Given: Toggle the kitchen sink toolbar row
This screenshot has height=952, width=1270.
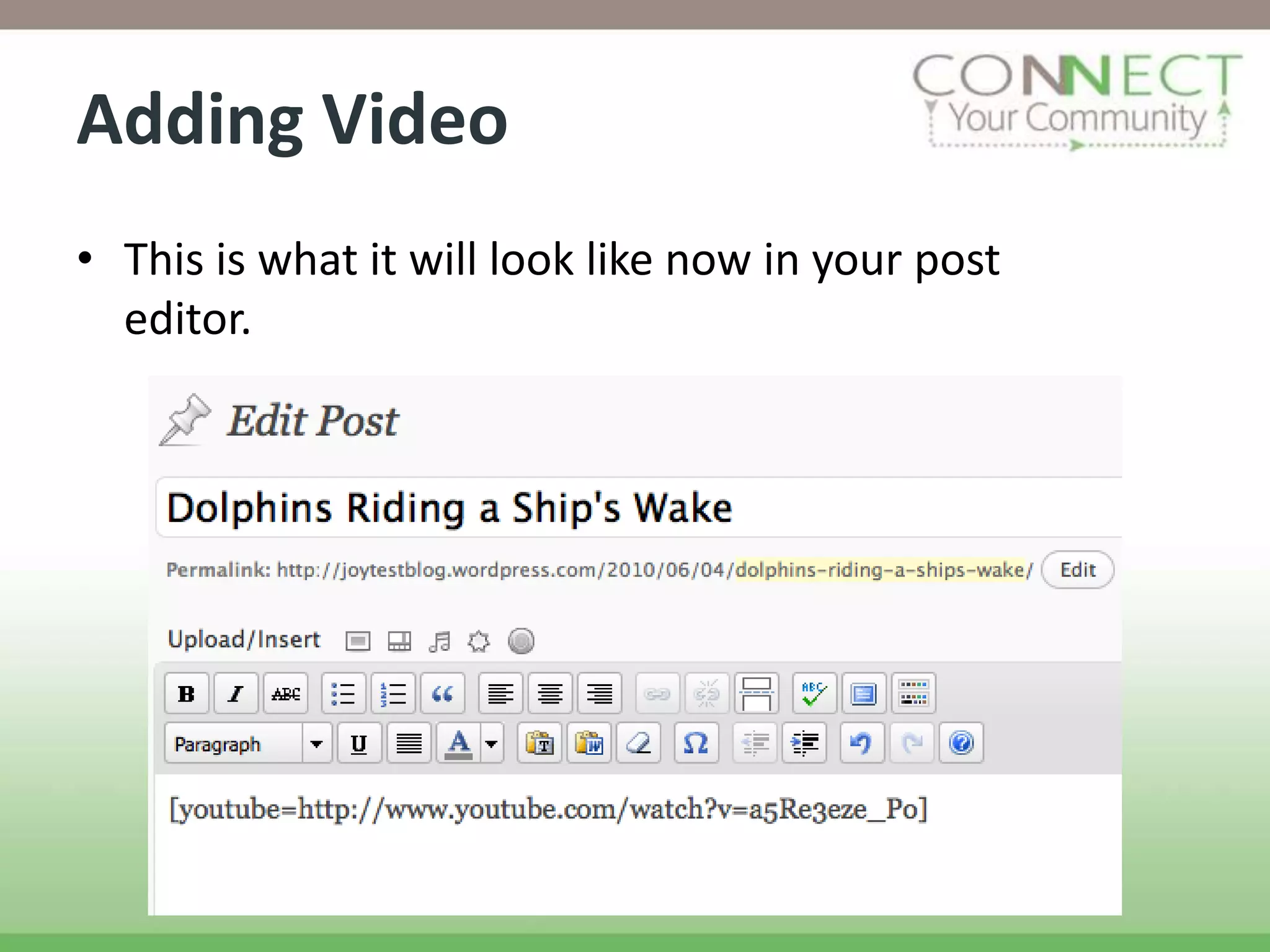Looking at the screenshot, I should pos(913,694).
